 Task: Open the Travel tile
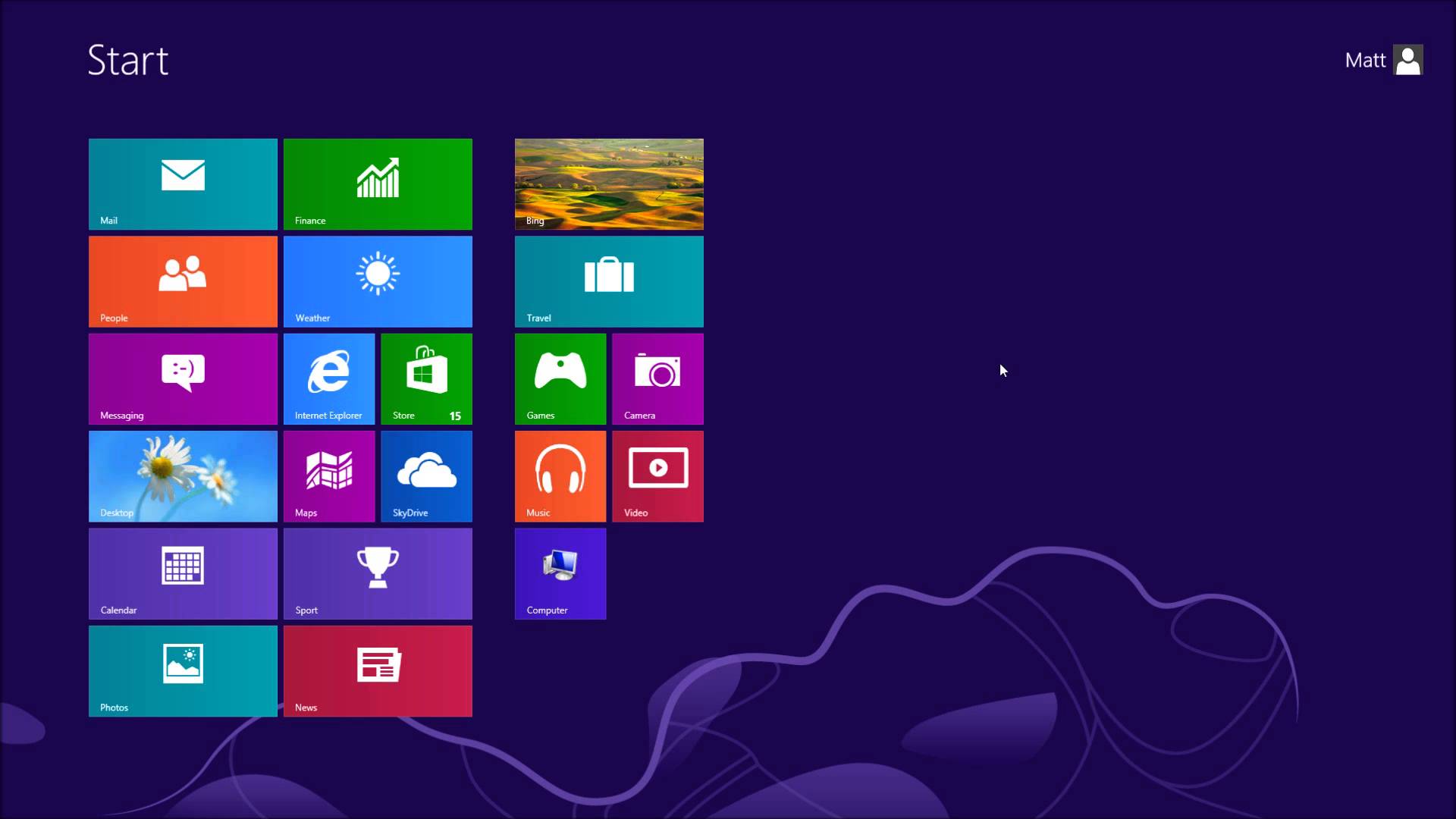coord(609,281)
